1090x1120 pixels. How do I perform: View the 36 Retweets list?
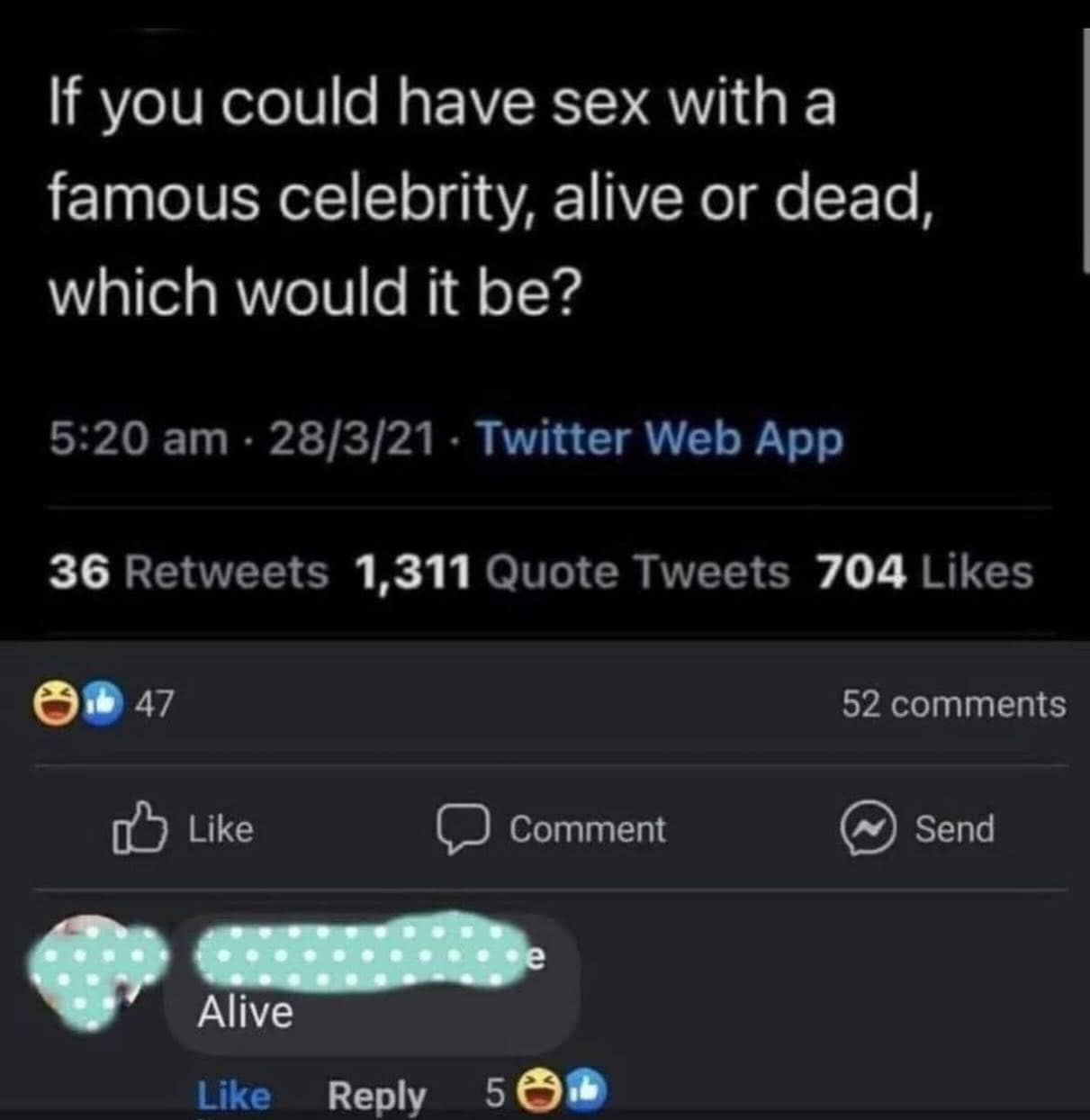point(188,572)
